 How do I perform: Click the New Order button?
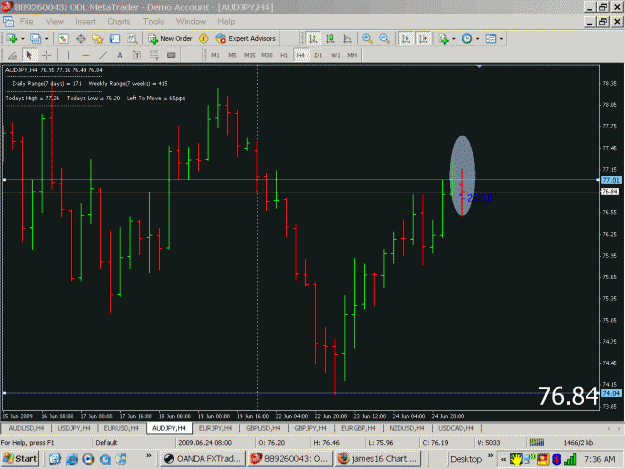pyautogui.click(x=170, y=39)
